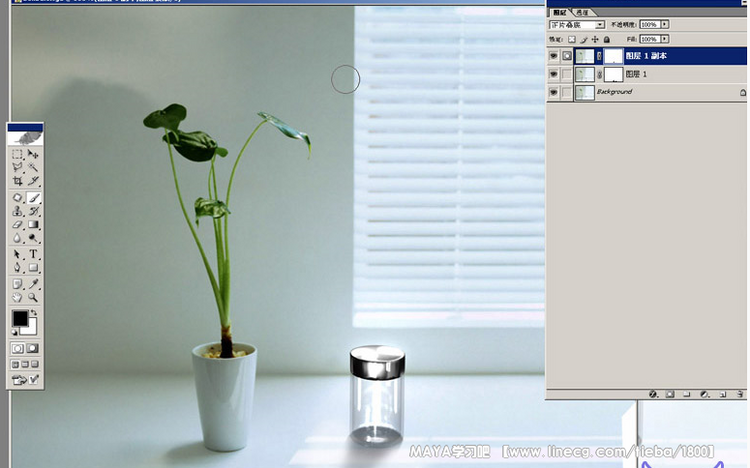Toggle visibility of 图层 1 副本 layer
750x468 pixels.
click(553, 56)
